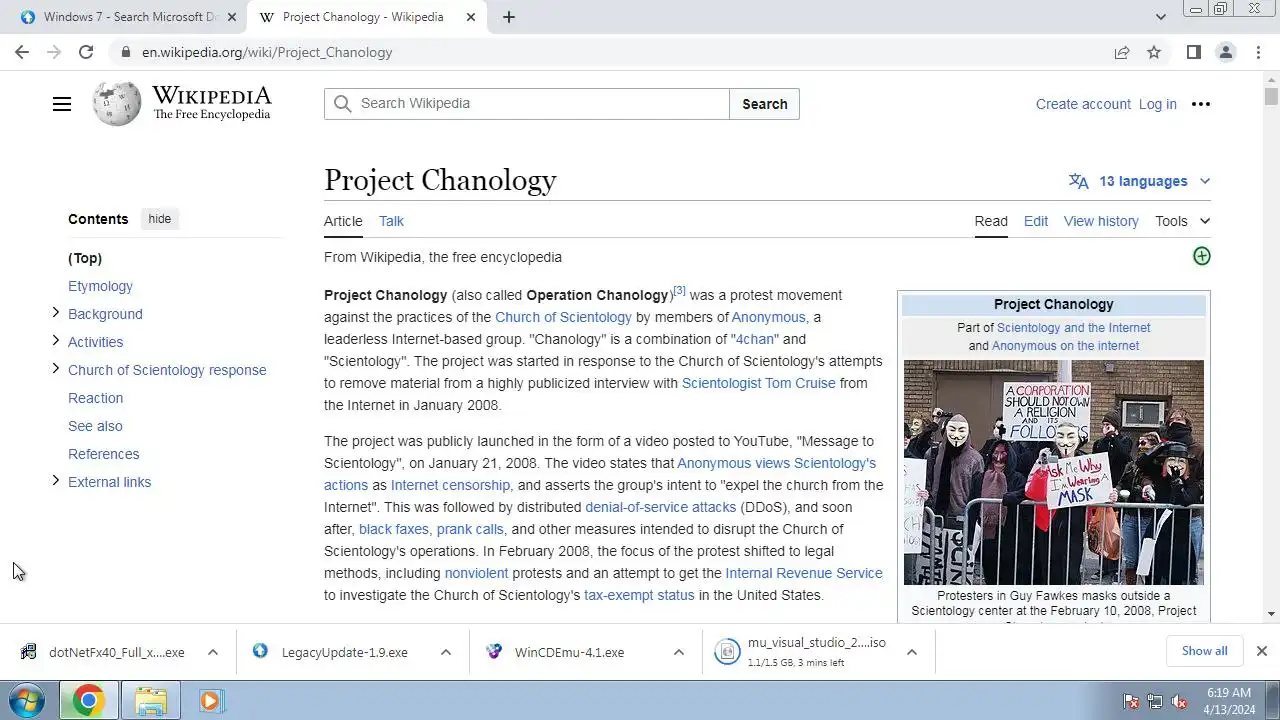Screen dimensions: 1280x720
Task: Click the Chrome taskbar icon
Action: [x=88, y=701]
